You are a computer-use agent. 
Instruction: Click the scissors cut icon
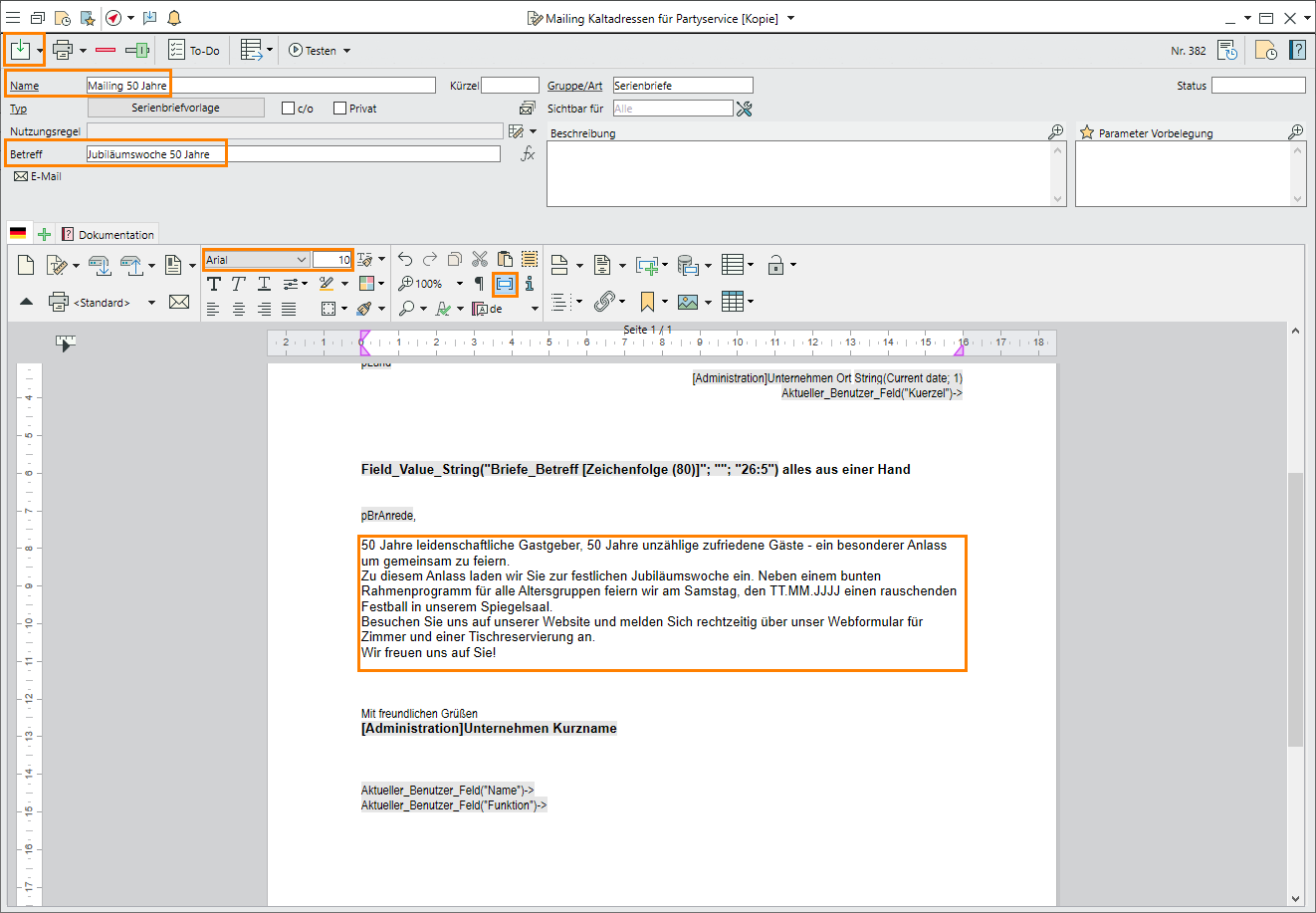[480, 260]
